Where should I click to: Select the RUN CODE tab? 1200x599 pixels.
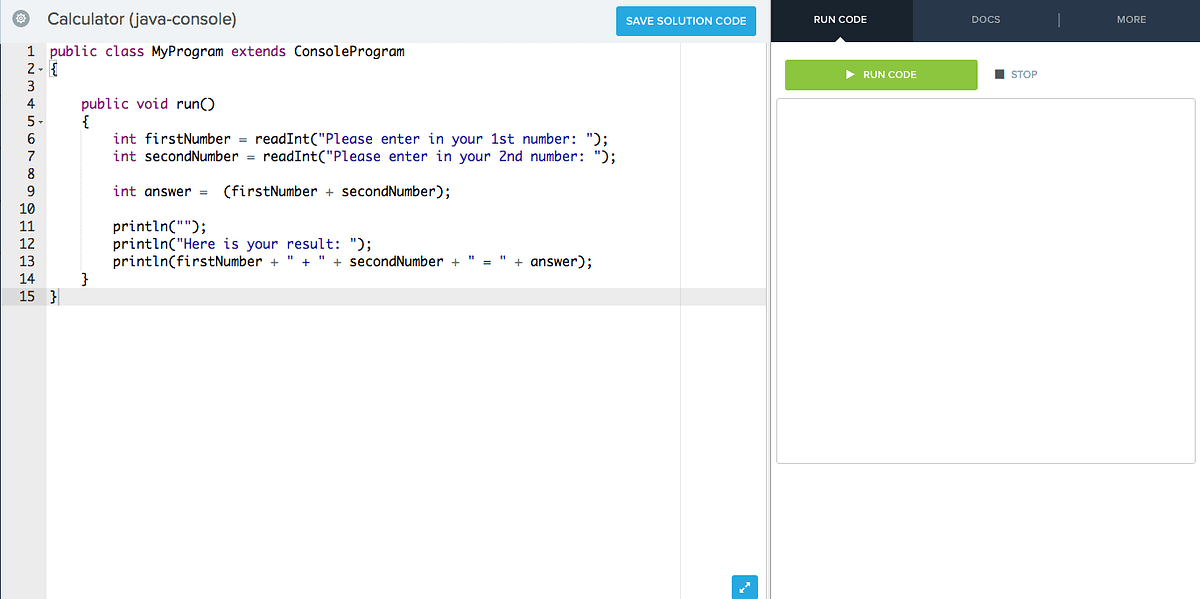click(840, 19)
